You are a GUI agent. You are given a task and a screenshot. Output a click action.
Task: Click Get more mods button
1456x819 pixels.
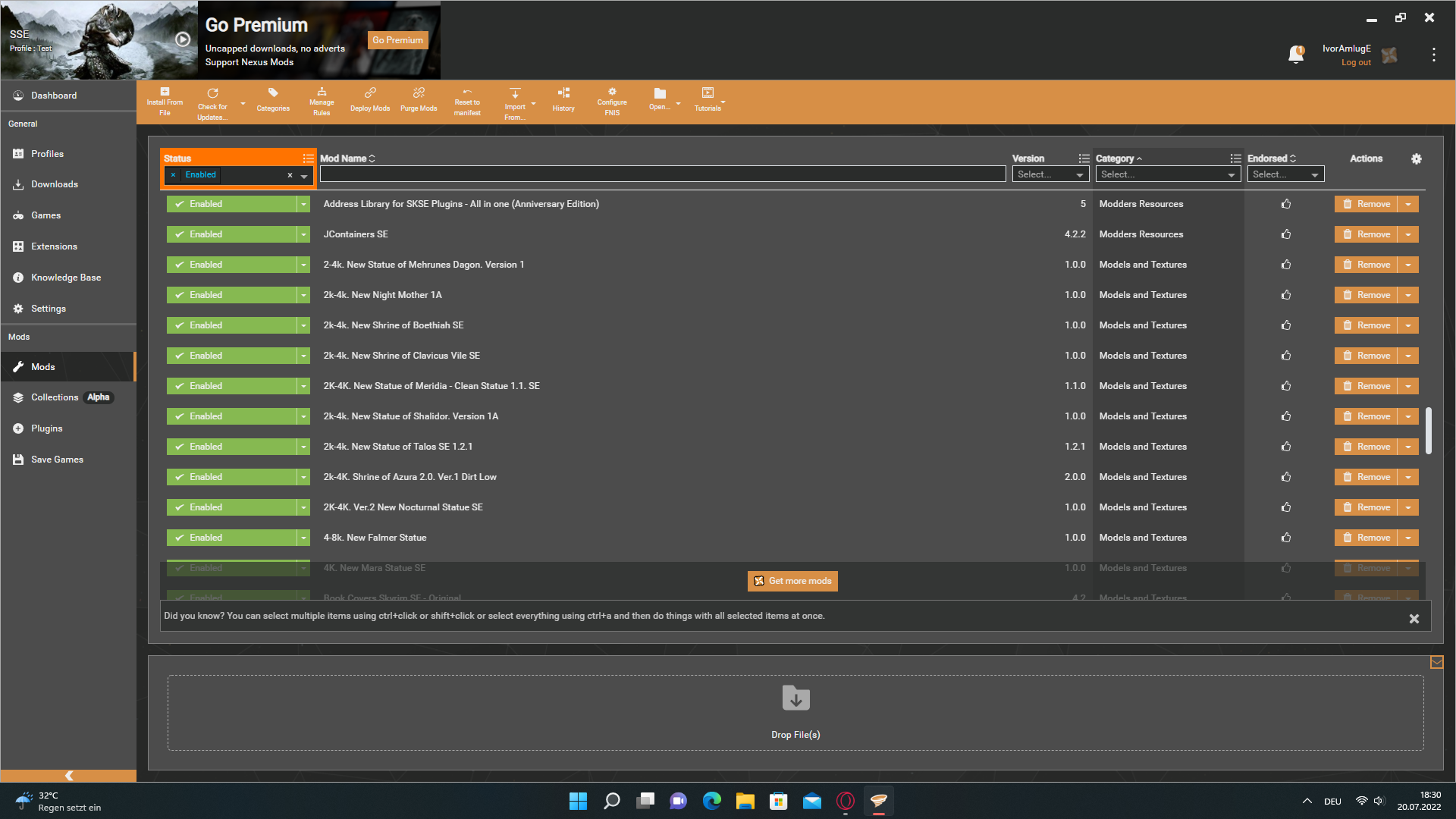[792, 581]
